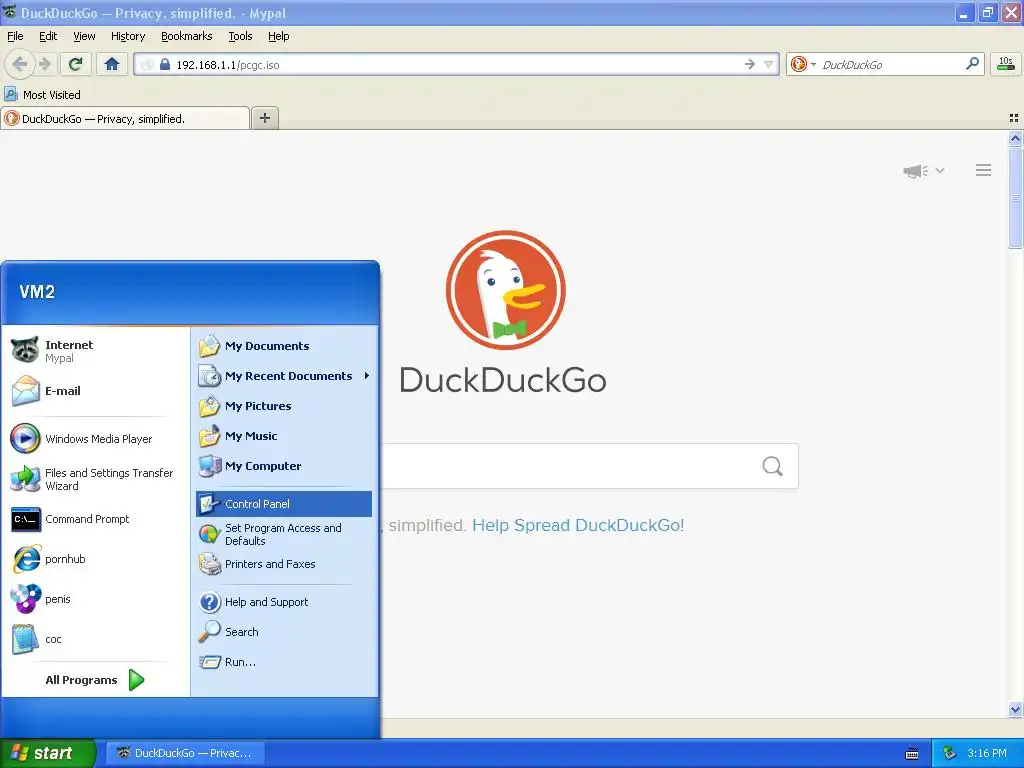Go to the Home page icon
This screenshot has width=1024, height=768.
[112, 64]
